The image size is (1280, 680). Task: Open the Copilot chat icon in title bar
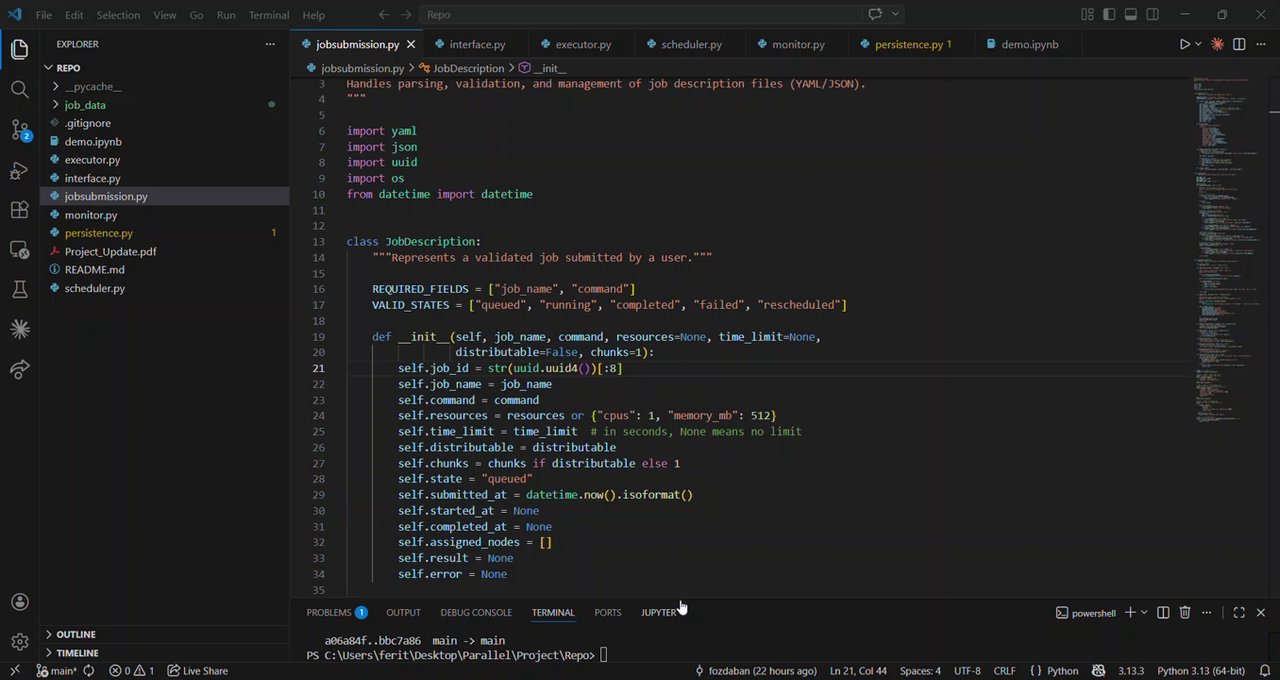(875, 14)
